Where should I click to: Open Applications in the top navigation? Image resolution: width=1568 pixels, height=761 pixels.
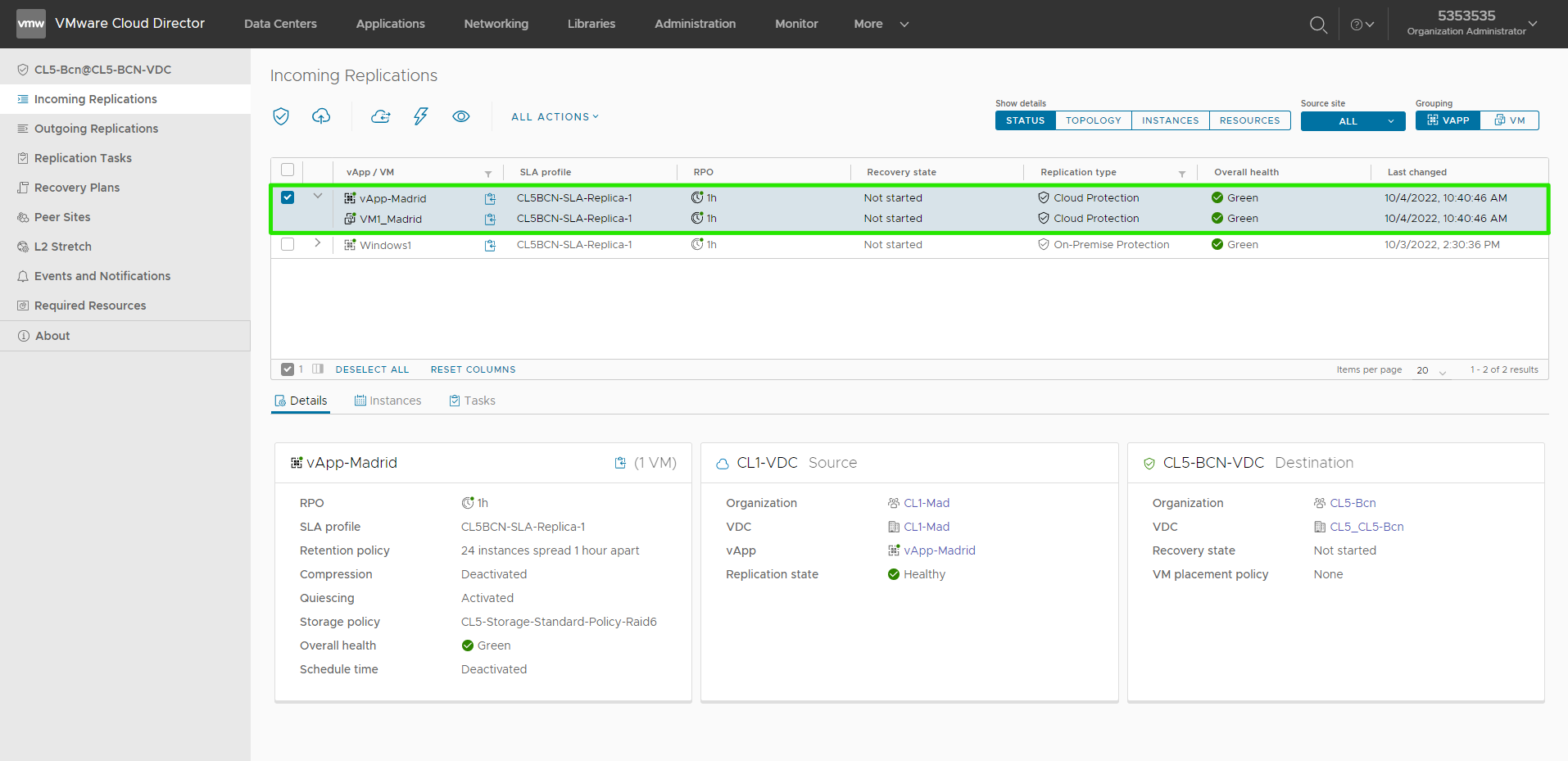tap(391, 24)
